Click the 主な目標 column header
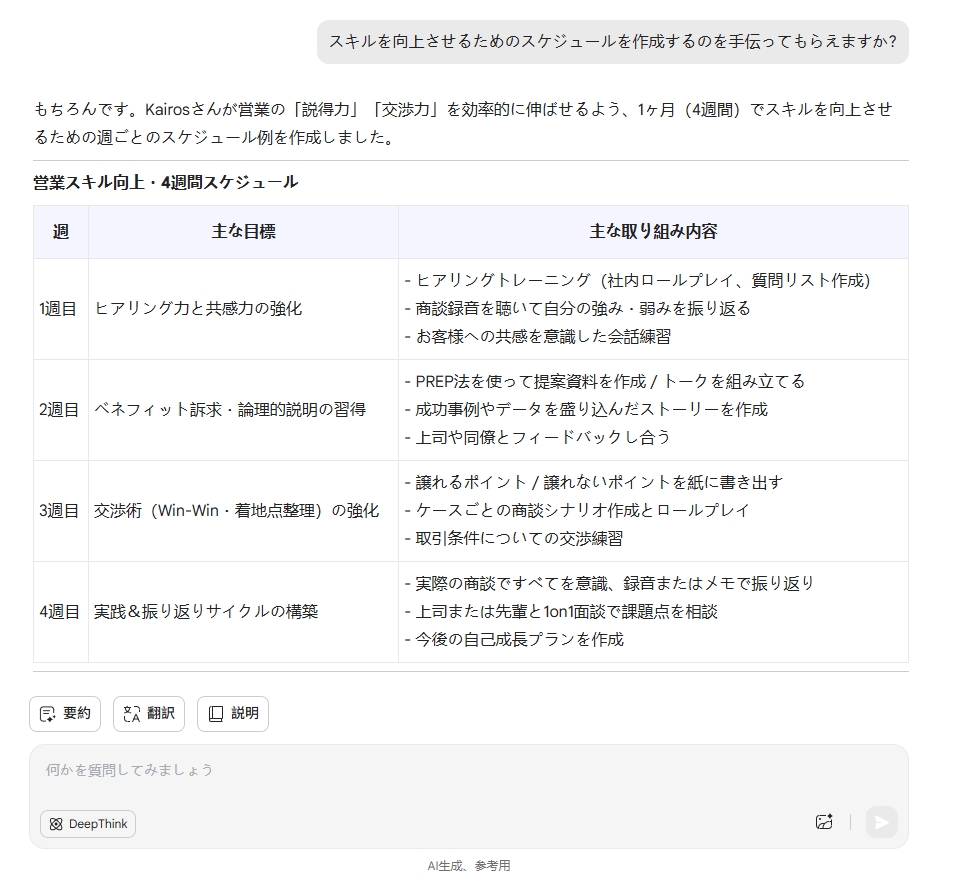 point(243,231)
